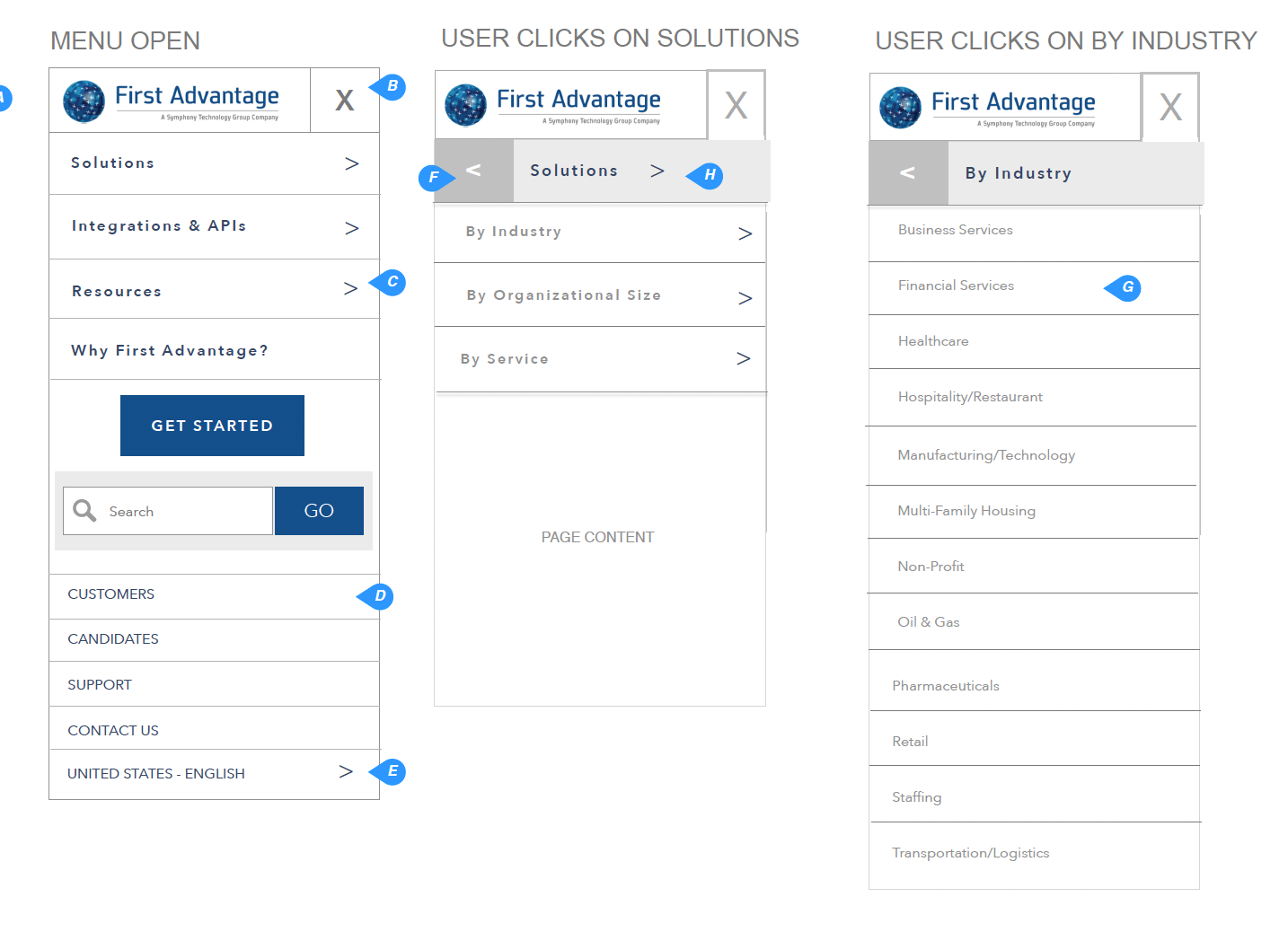Expand the Integrations & APIs chevron
This screenshot has width=1288, height=932.
pyautogui.click(x=351, y=228)
